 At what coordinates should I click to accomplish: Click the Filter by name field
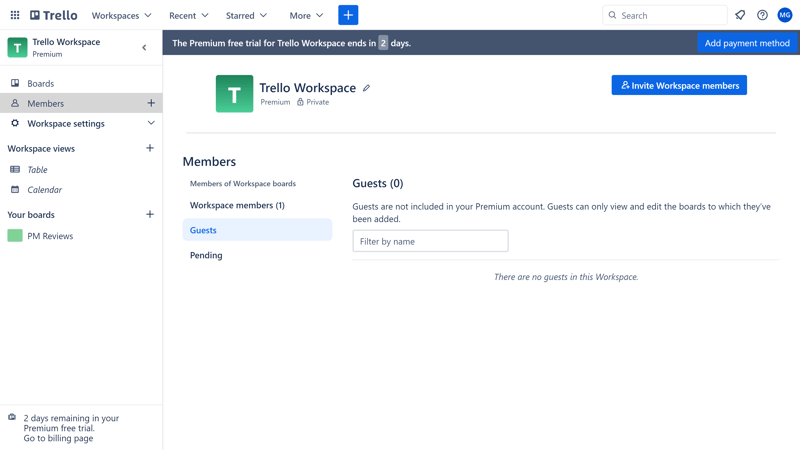430,241
